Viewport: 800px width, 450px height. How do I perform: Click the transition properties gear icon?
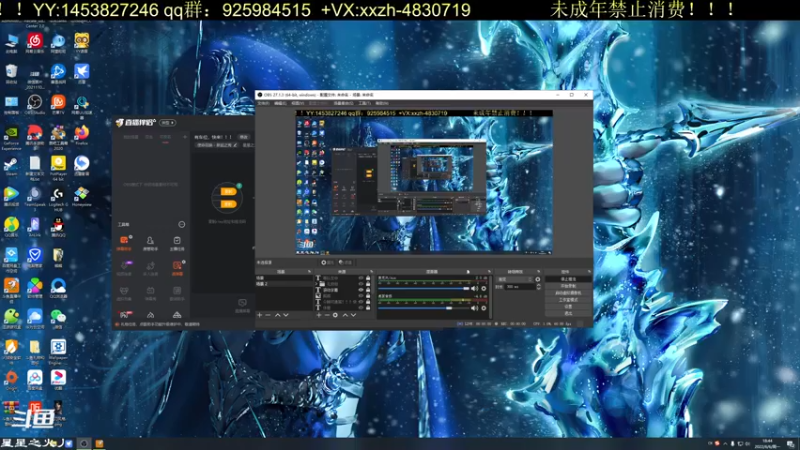click(x=538, y=279)
